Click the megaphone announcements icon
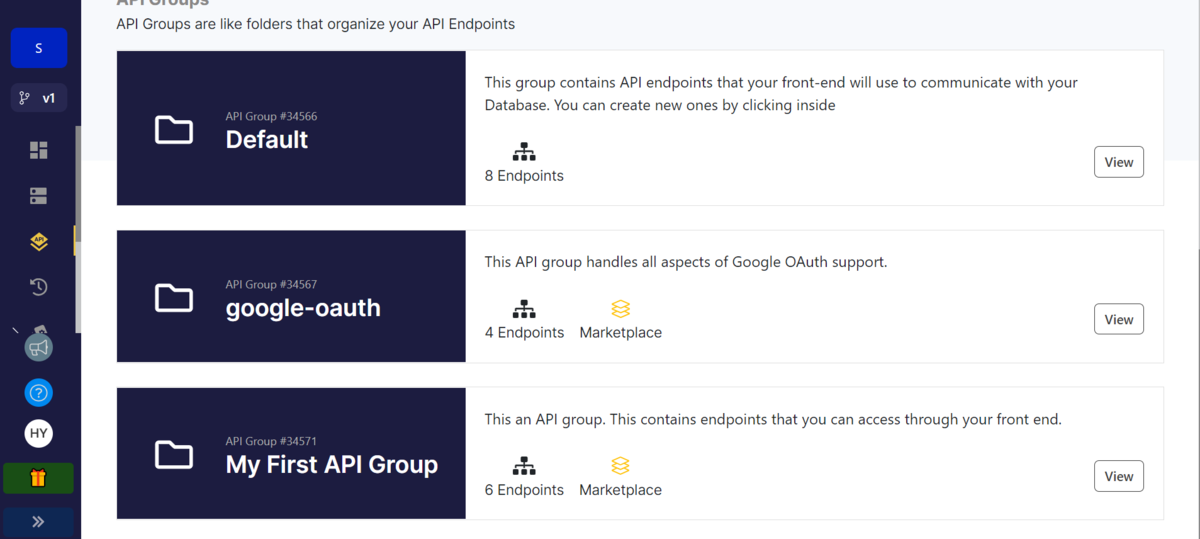 tap(39, 347)
